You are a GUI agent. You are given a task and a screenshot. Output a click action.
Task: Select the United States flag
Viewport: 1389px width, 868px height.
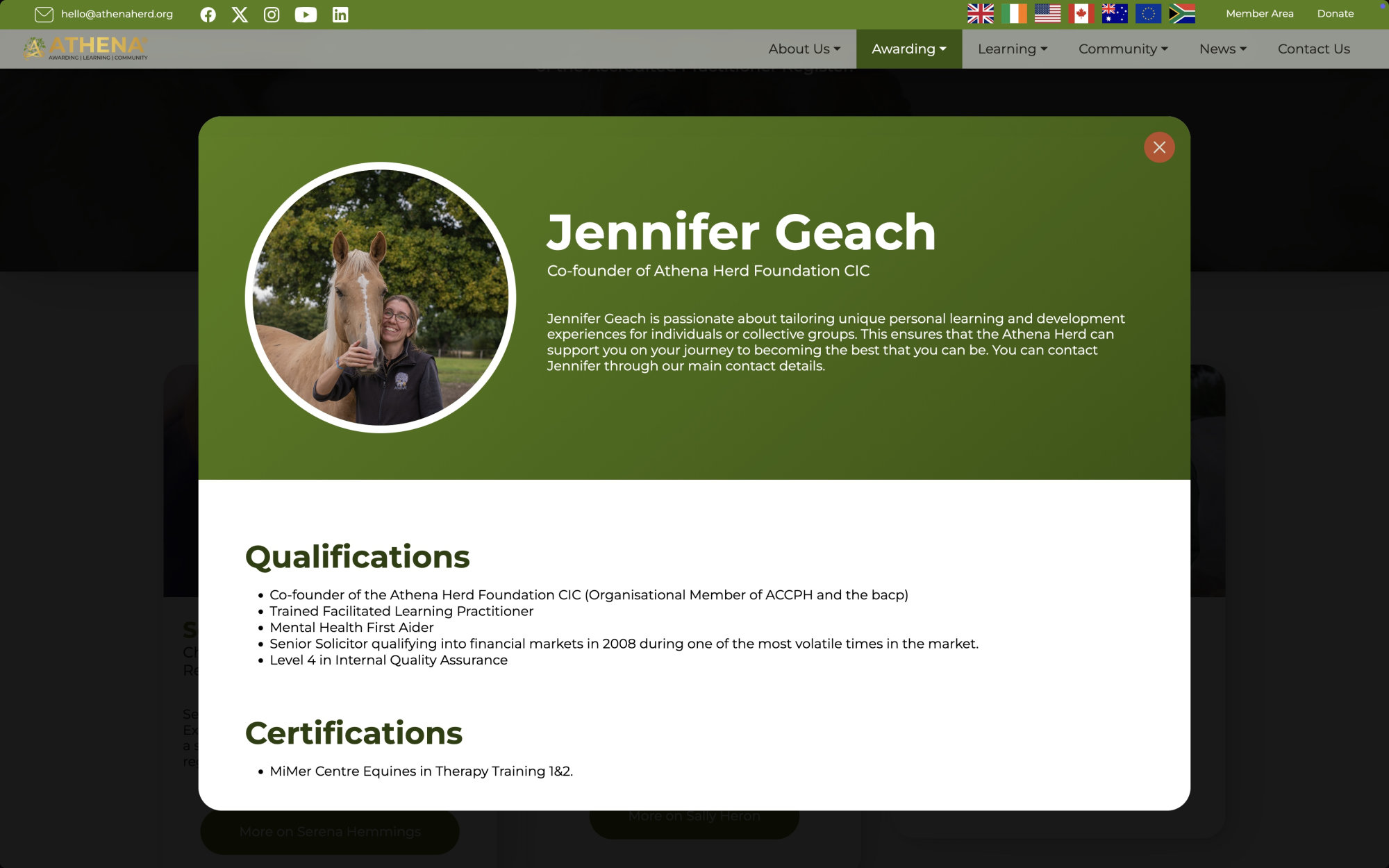pos(1047,14)
